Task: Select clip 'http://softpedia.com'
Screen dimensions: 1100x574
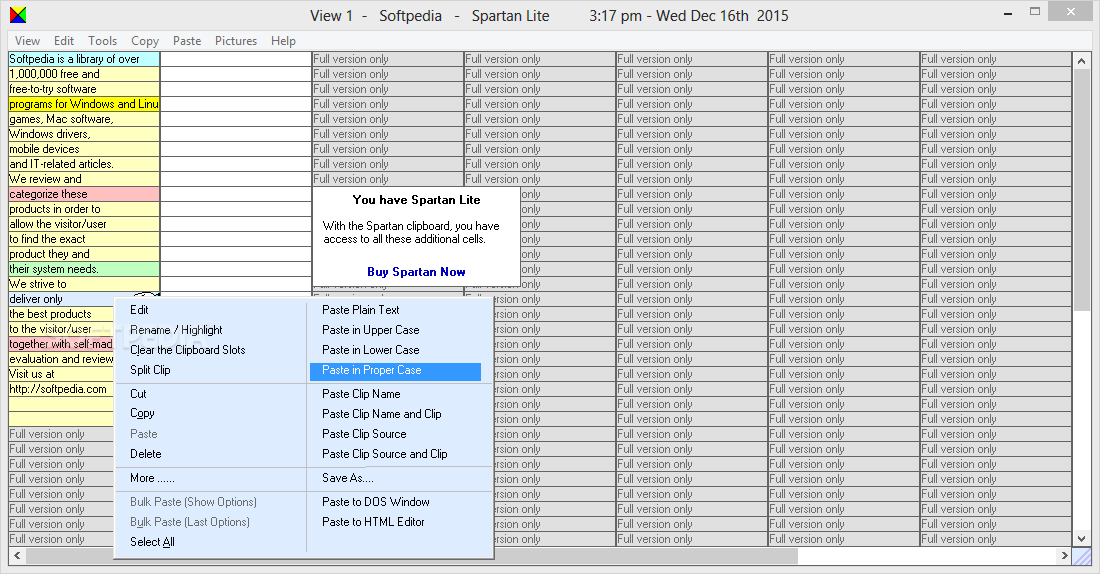Action: coord(61,389)
